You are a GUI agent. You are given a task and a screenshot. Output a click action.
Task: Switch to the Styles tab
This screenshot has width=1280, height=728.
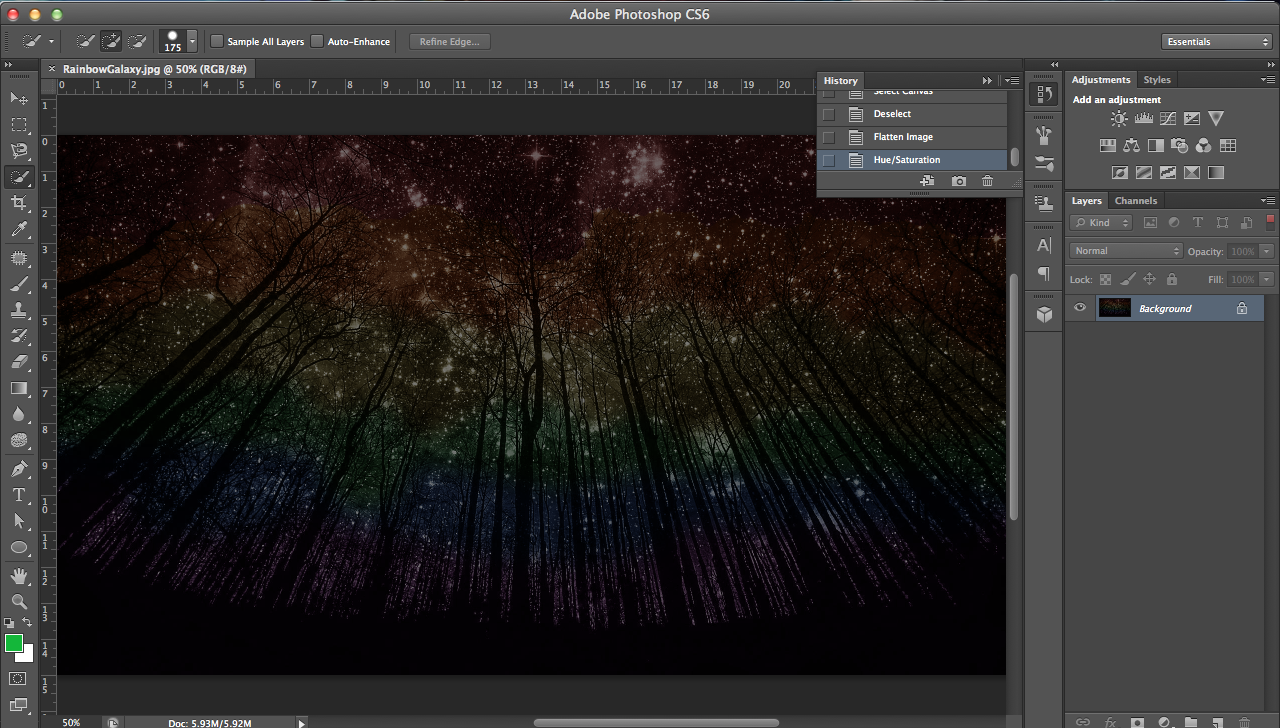pyautogui.click(x=1157, y=80)
